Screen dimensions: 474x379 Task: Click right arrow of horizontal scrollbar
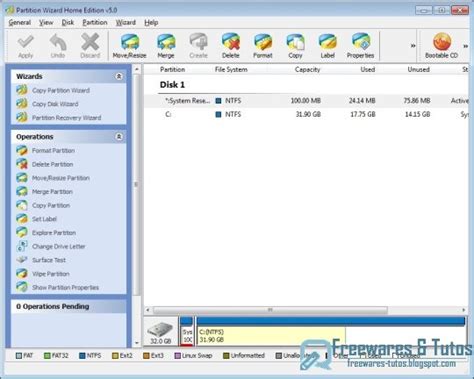(x=464, y=310)
